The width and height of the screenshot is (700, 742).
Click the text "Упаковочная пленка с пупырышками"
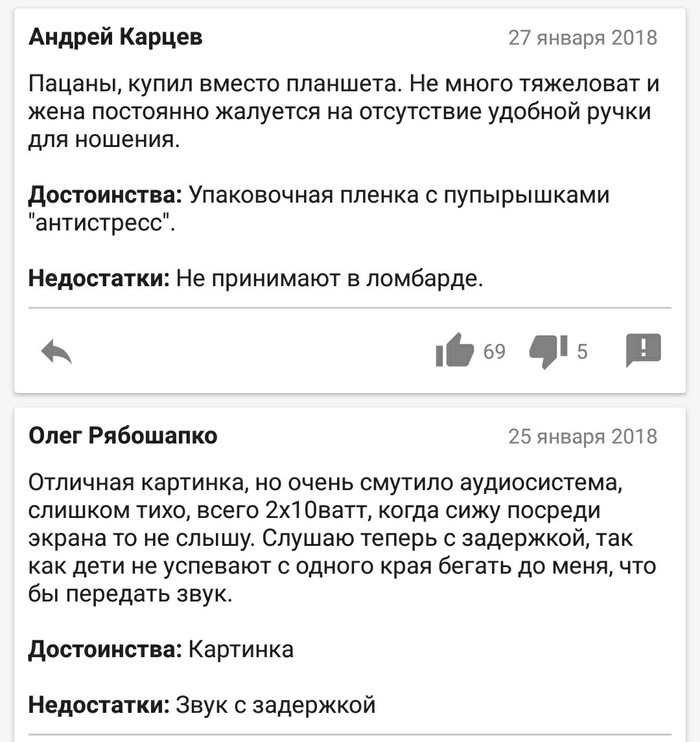(399, 194)
